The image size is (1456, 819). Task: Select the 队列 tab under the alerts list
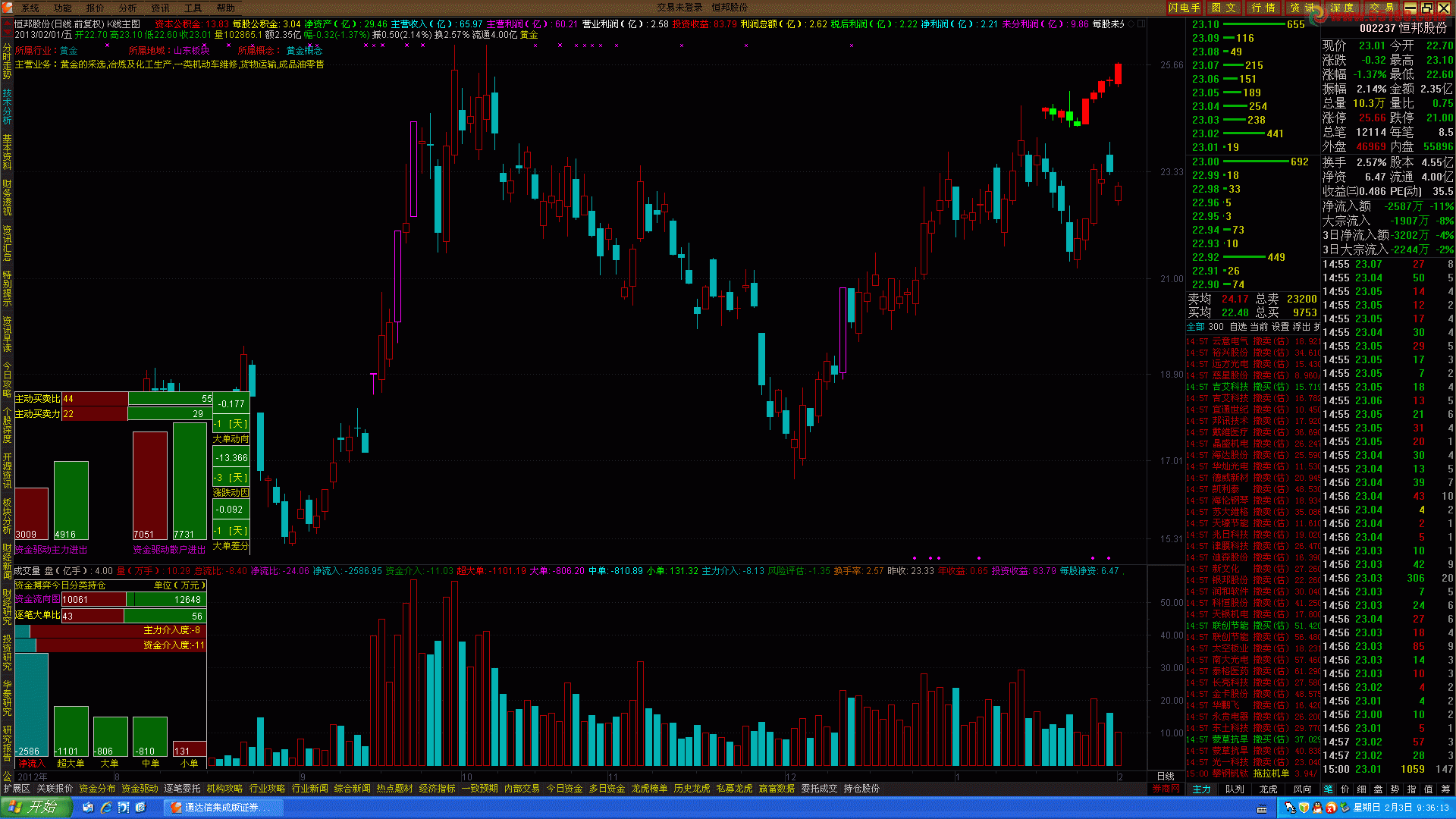1235,789
